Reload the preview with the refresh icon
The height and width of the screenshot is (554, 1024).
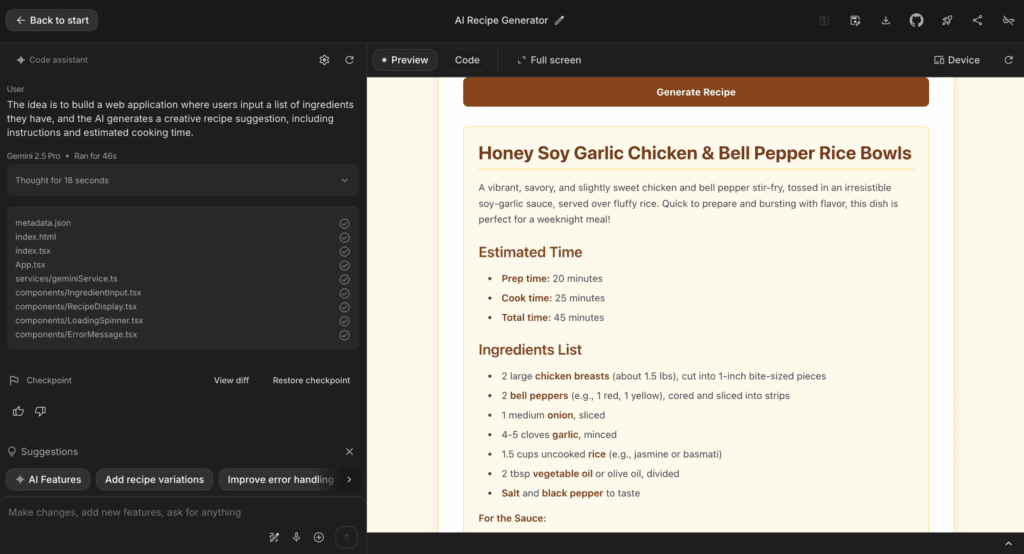coord(1008,60)
